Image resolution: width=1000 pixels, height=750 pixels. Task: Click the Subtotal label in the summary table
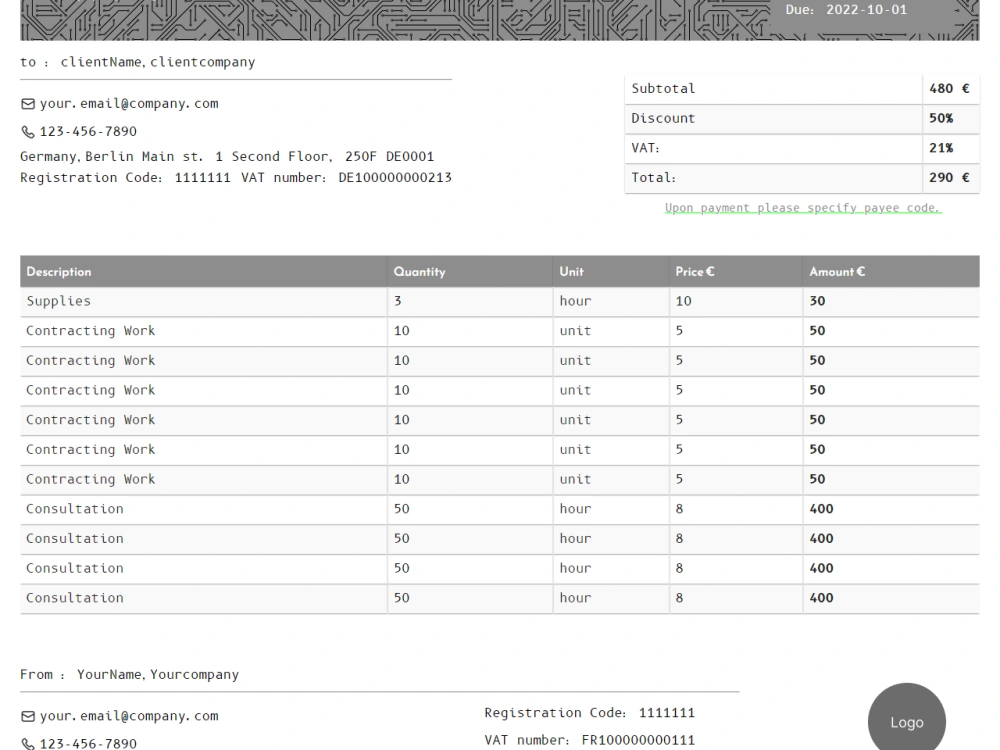[x=663, y=89]
